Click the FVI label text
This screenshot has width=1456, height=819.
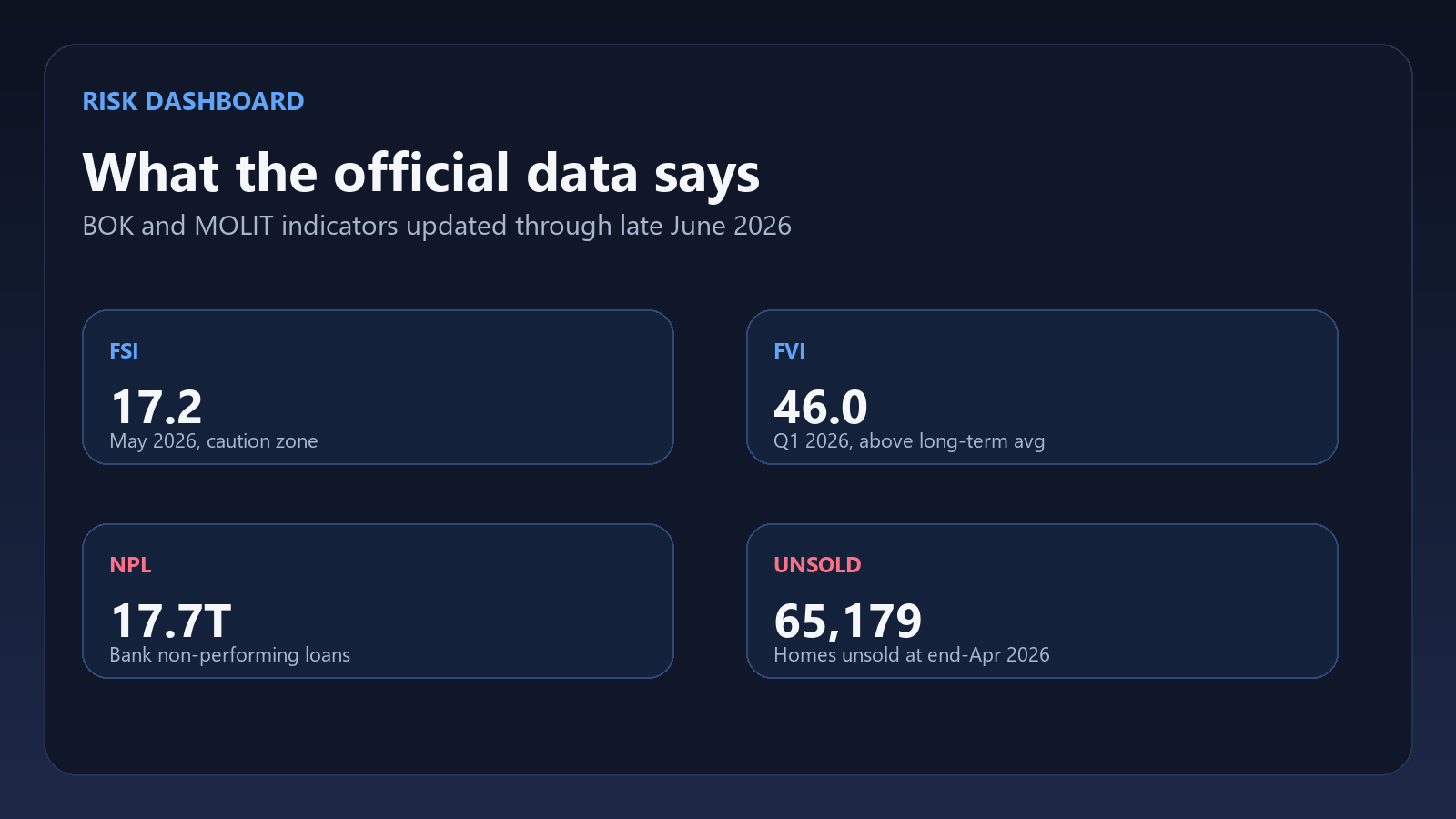tap(790, 351)
